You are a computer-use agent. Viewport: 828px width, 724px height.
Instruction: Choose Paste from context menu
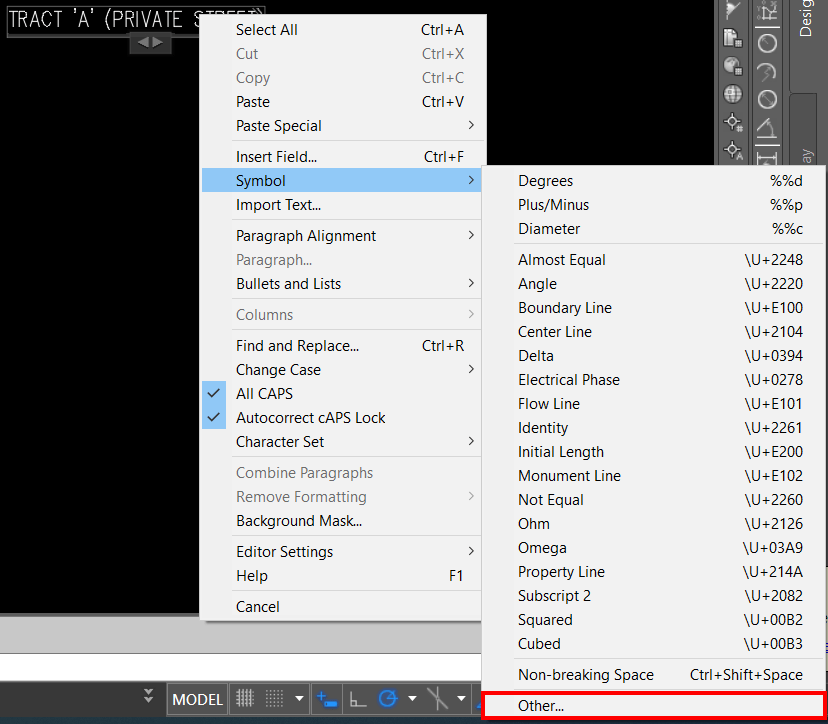click(x=341, y=101)
